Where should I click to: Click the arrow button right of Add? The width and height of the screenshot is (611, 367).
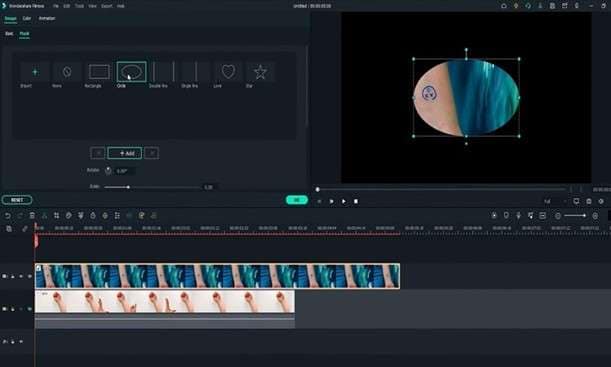tap(152, 153)
